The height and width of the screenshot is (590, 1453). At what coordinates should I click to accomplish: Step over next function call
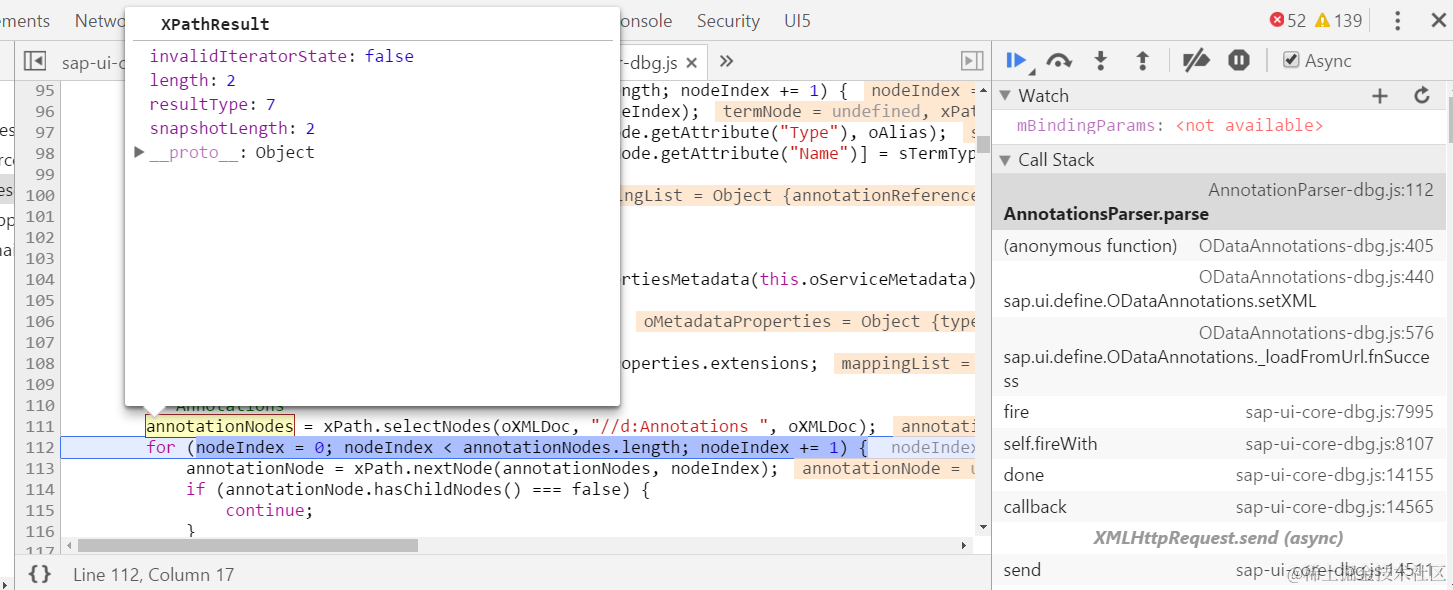point(1059,61)
